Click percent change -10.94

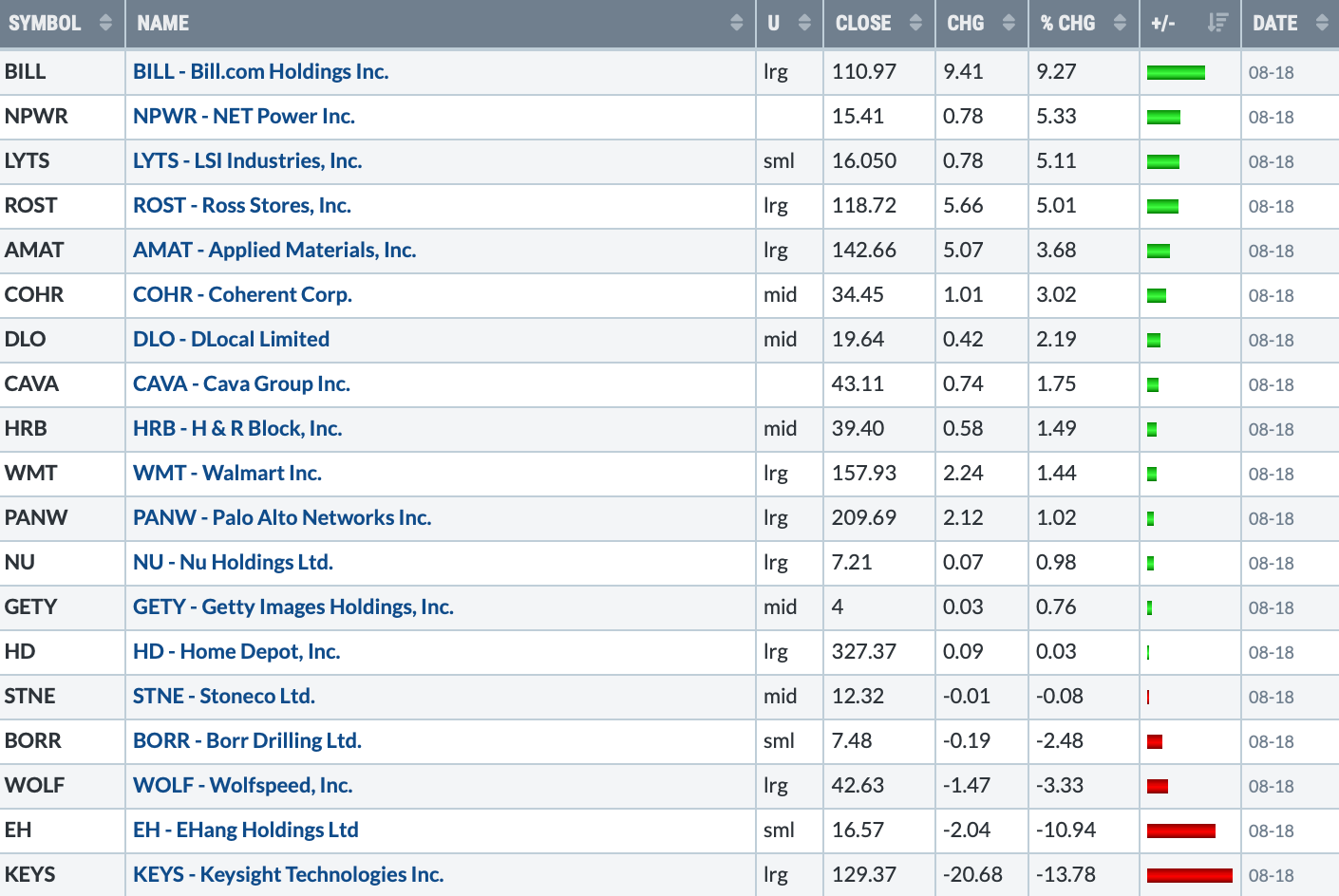pos(1066,830)
